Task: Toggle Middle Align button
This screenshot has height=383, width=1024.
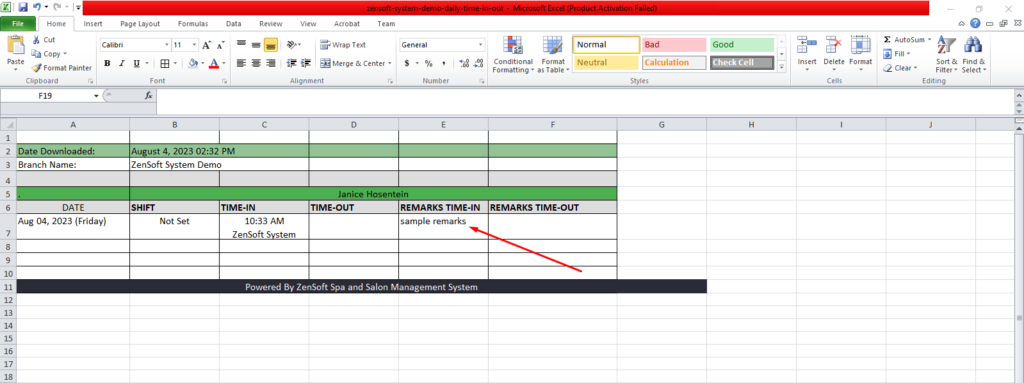Action: [256, 45]
